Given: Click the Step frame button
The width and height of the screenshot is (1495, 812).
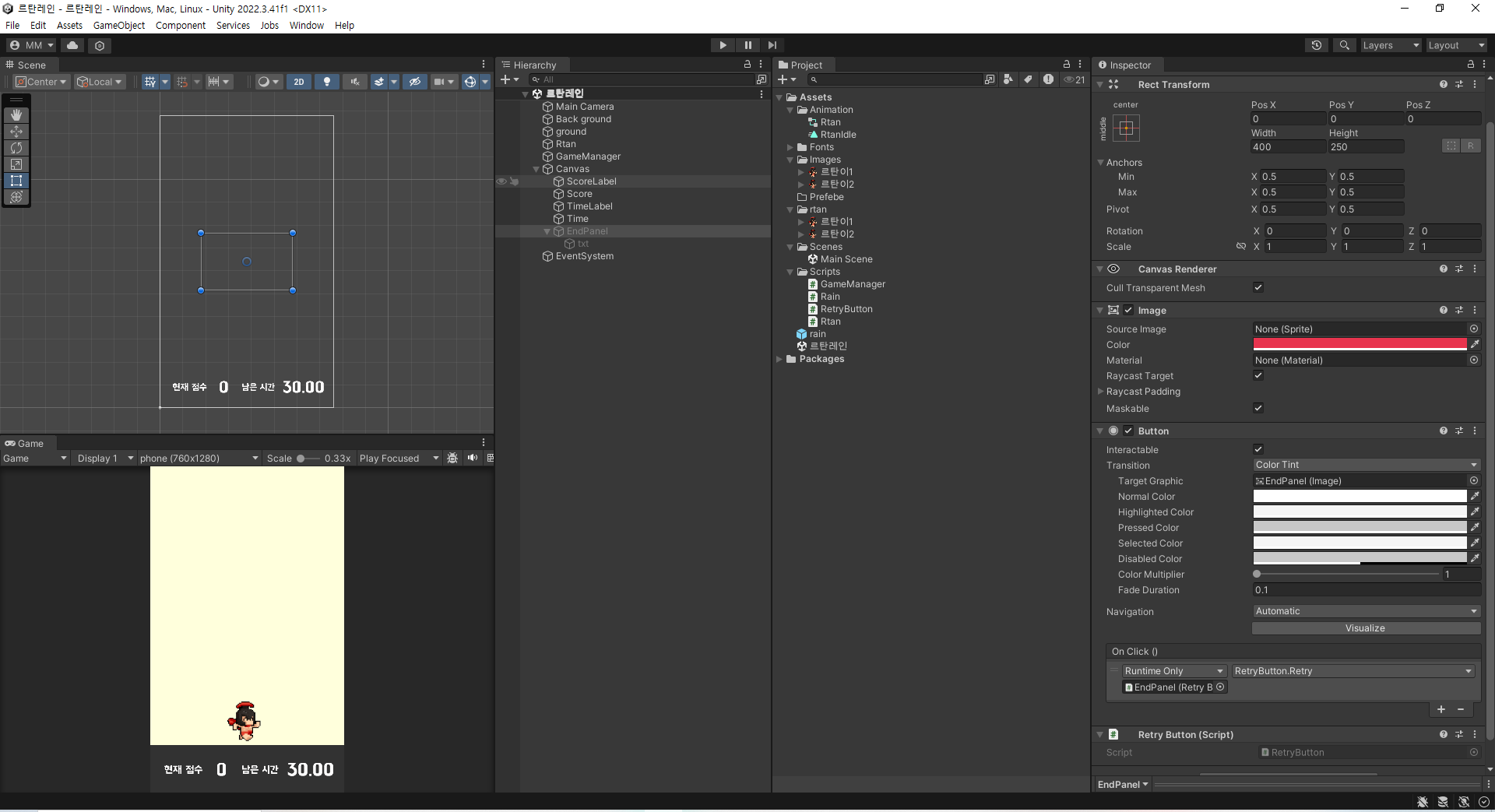Looking at the screenshot, I should pyautogui.click(x=772, y=45).
